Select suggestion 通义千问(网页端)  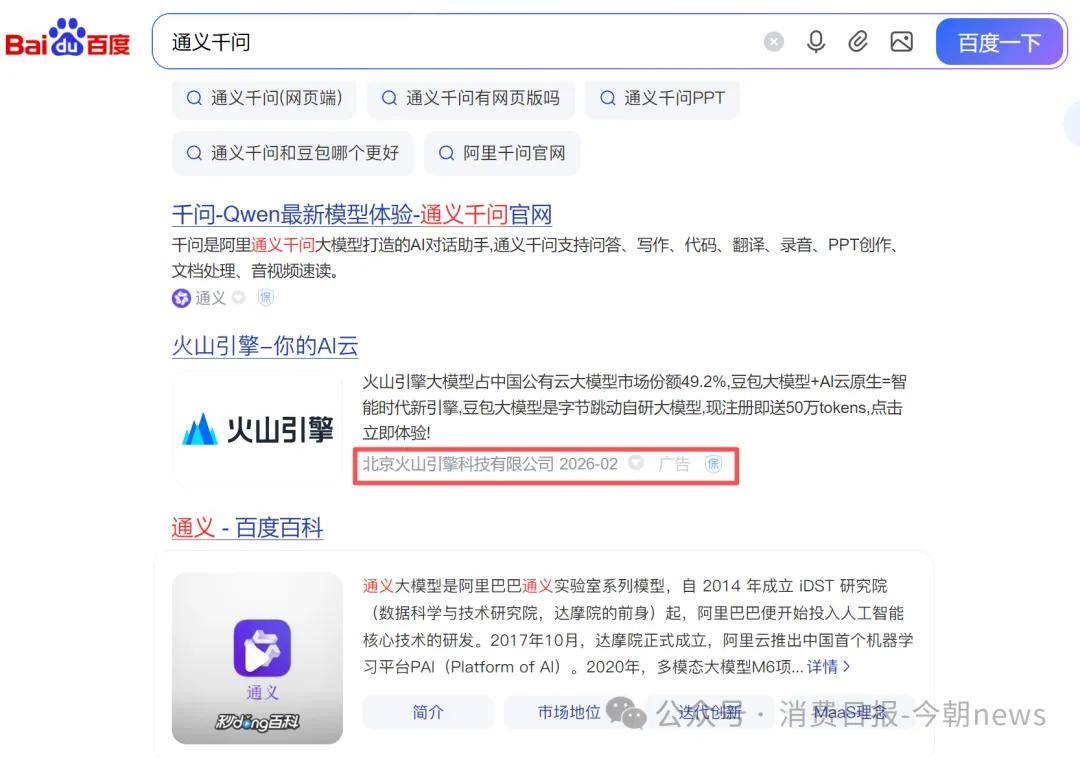coord(264,98)
